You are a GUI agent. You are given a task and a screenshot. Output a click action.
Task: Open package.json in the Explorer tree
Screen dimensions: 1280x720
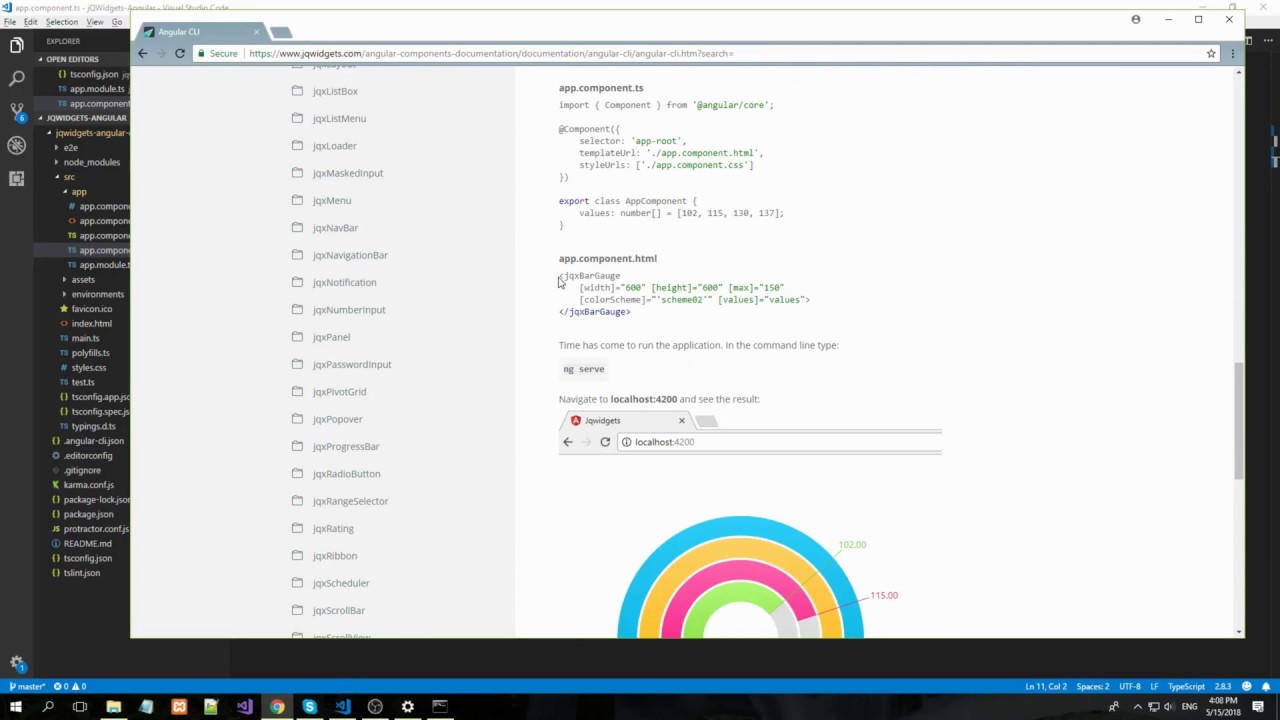[x=88, y=514]
